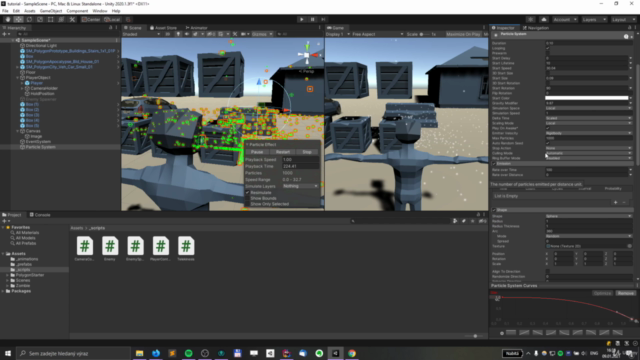Open cloud services icon in top toolbar
Viewport: 640px width, 360px height.
pos(544,19)
